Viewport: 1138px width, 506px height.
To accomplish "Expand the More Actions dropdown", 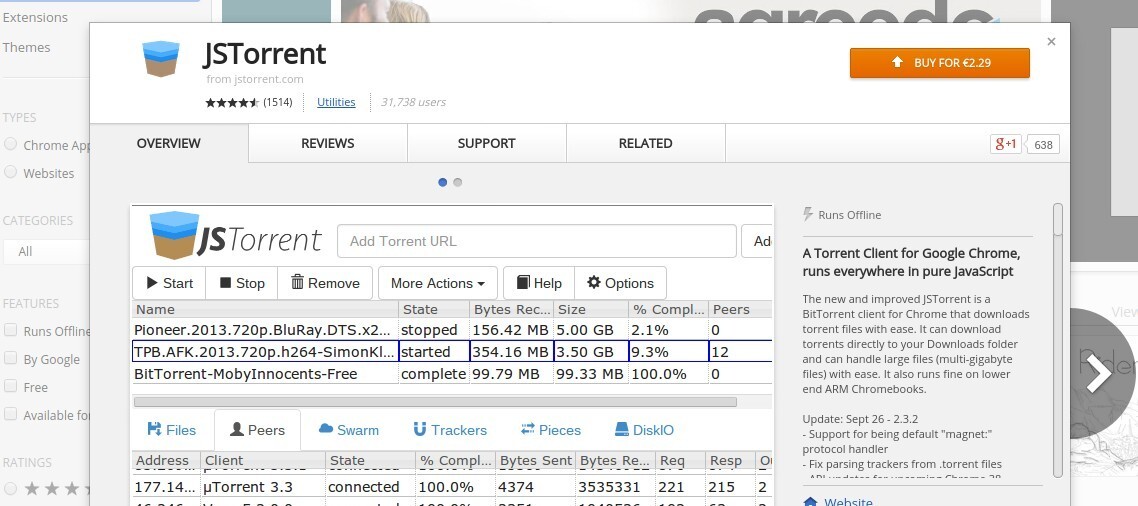I will (438, 283).
